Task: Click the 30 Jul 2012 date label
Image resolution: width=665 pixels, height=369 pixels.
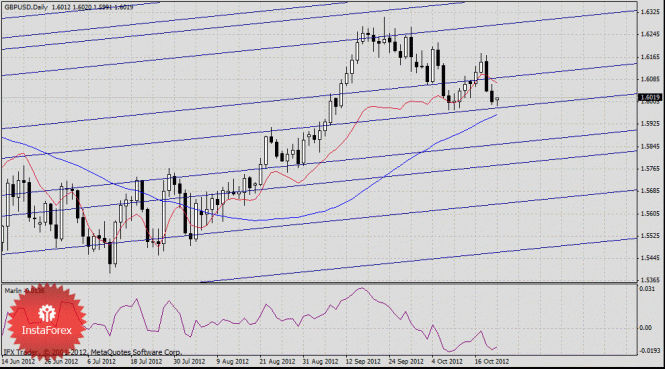Action: pos(189,362)
